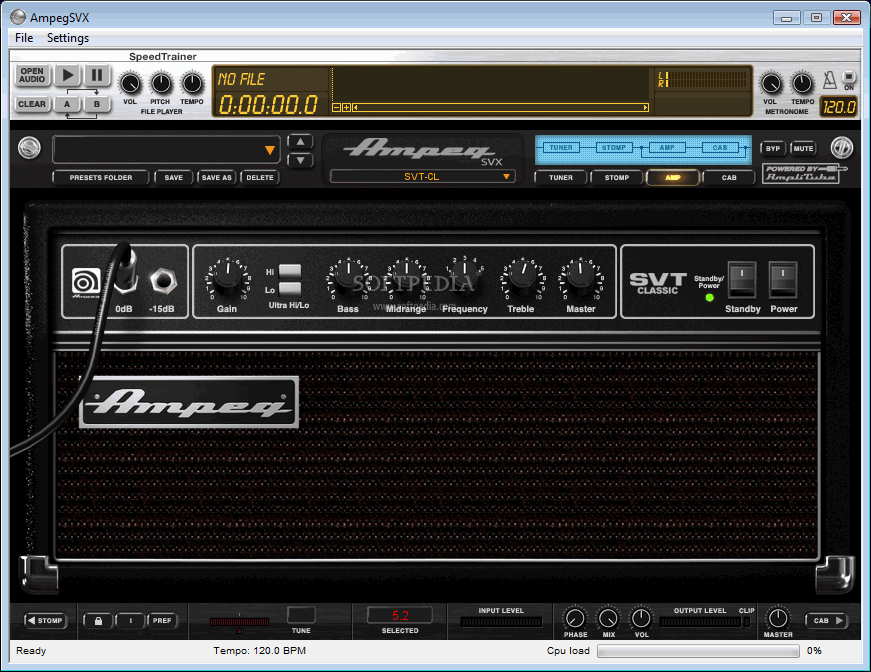871x672 pixels.
Task: Click the Powered by AmpliTube logo
Action: tap(804, 174)
